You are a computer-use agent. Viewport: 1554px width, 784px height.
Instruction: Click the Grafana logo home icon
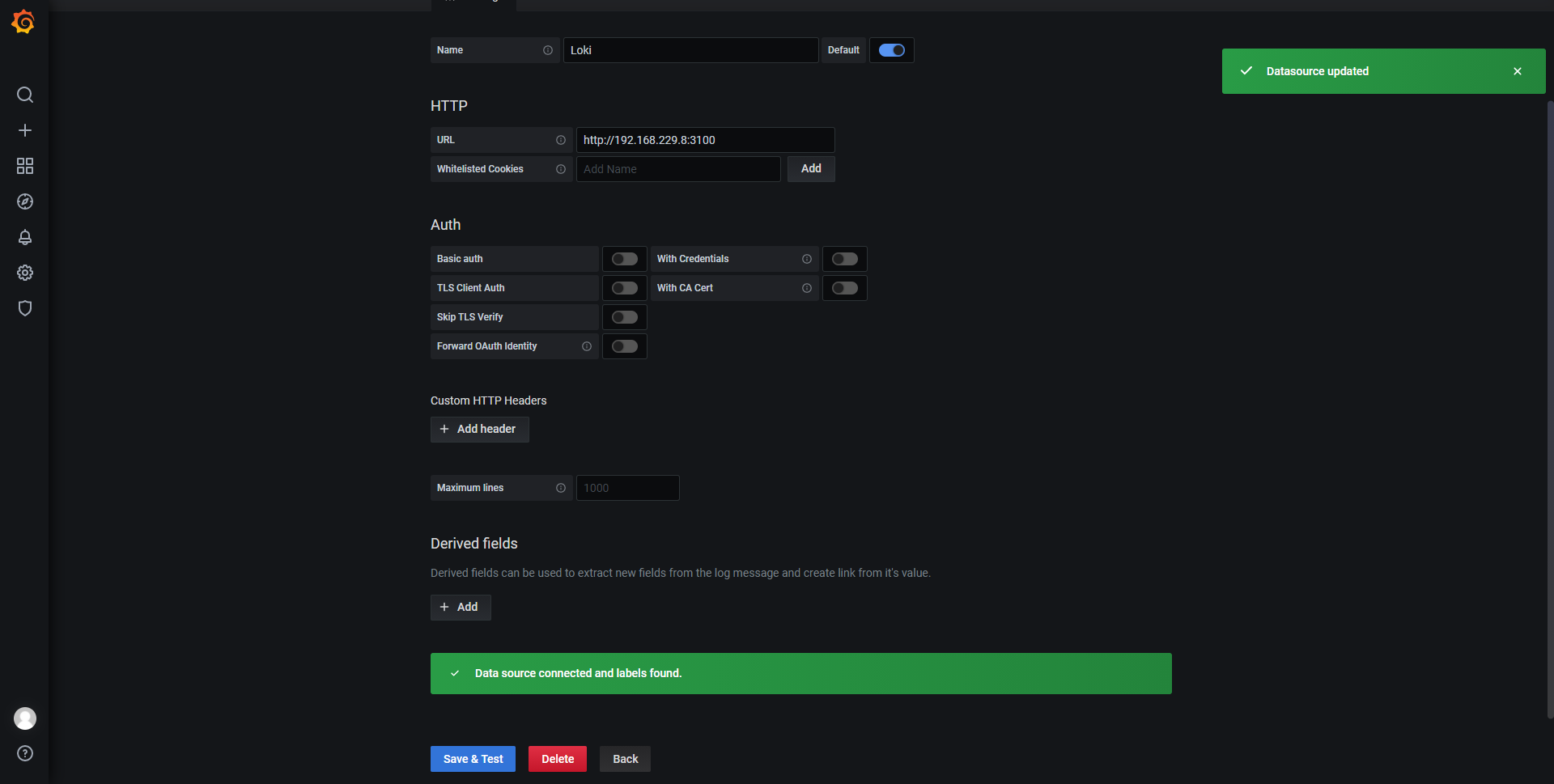23,22
